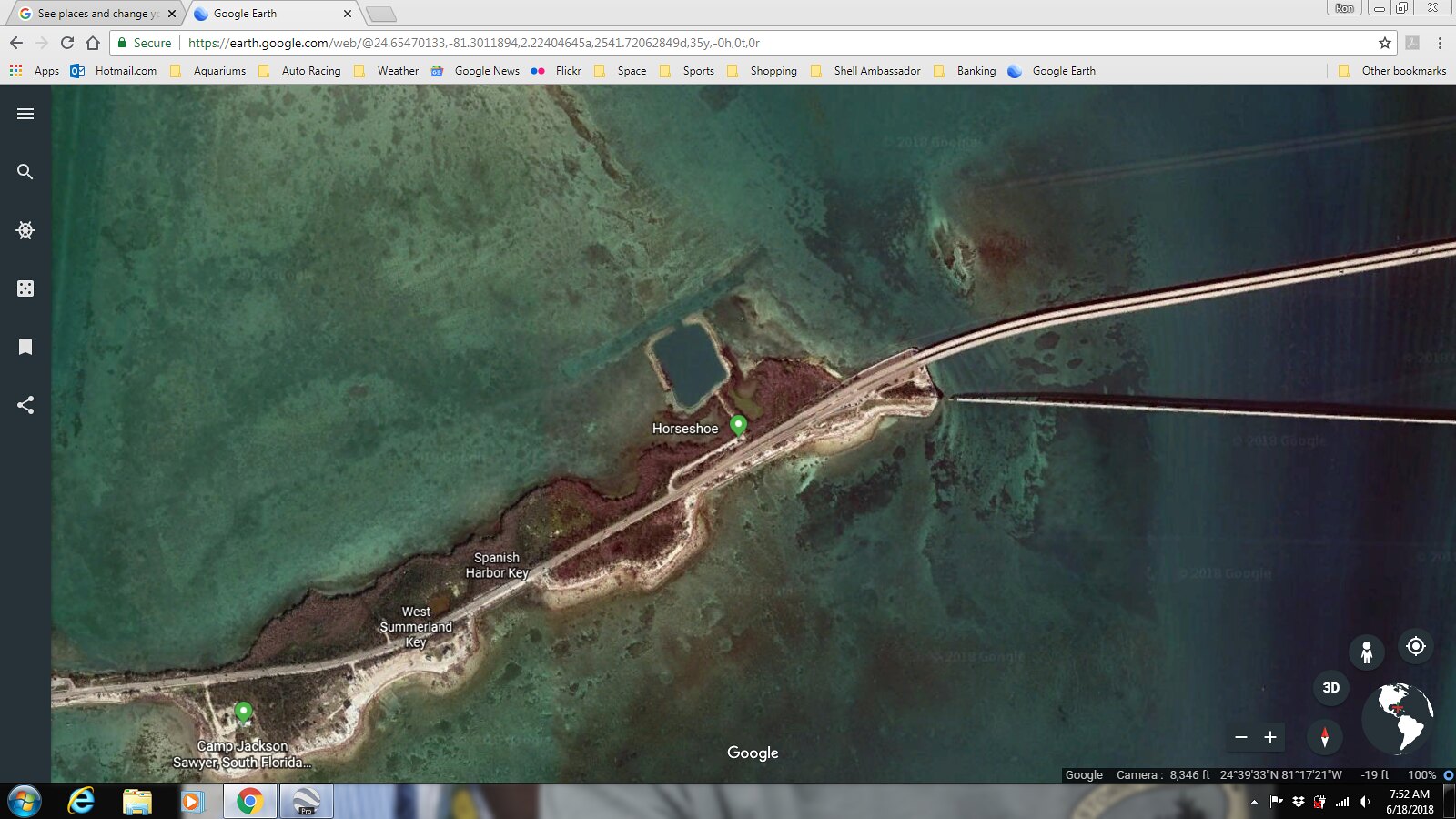Zoom out with the minus button
The height and width of the screenshot is (819, 1456).
tap(1241, 737)
